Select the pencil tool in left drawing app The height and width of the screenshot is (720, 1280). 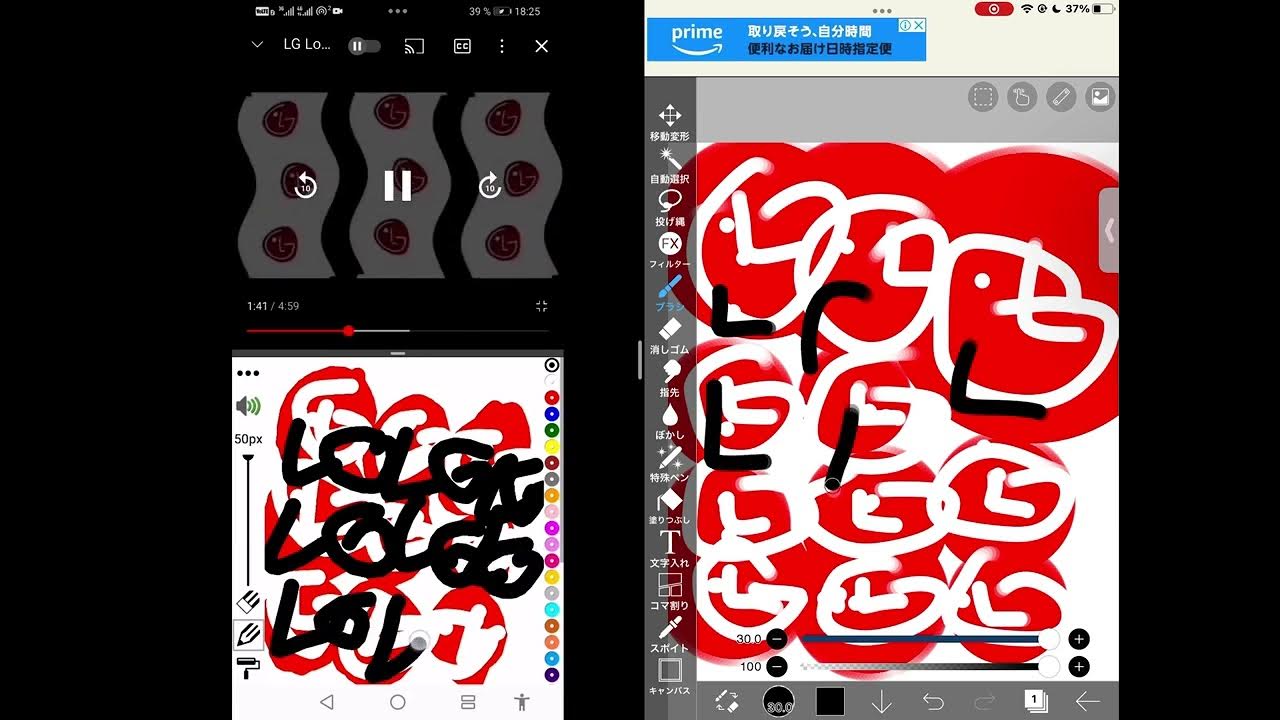pos(248,634)
